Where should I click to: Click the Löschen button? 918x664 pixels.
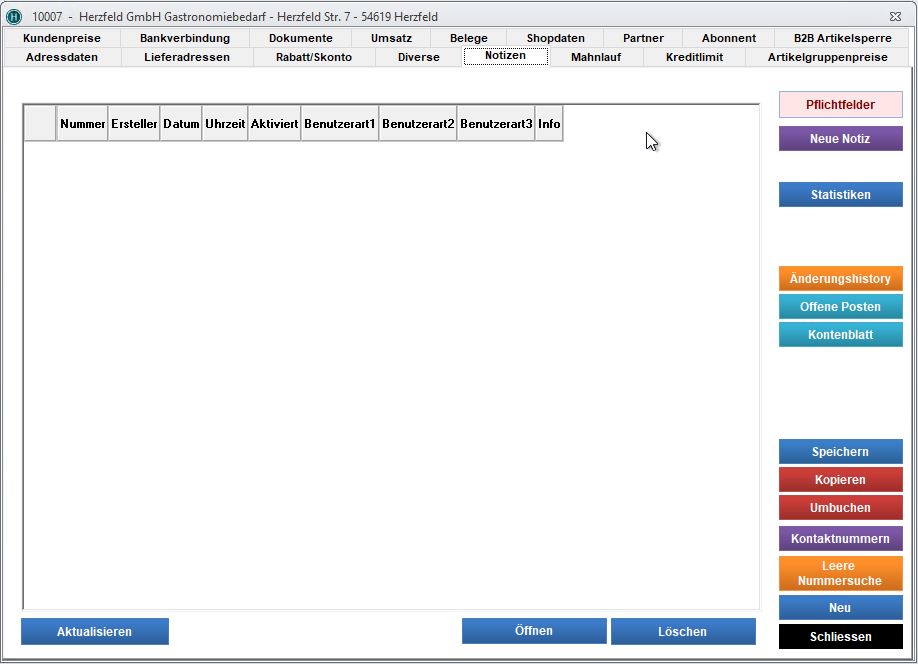(x=683, y=632)
